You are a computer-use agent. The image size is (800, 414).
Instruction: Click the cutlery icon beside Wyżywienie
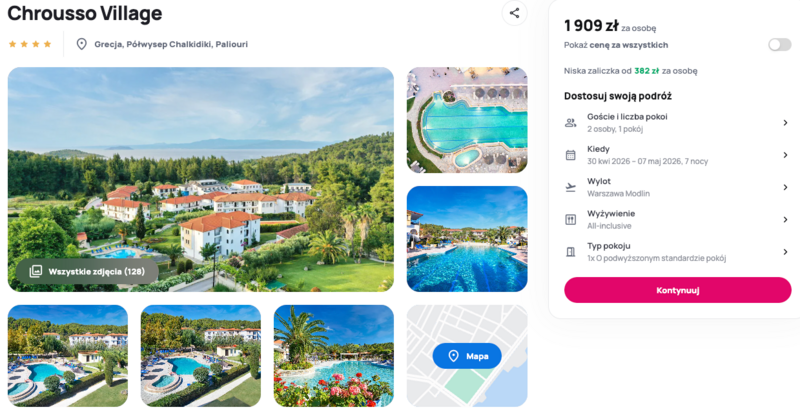click(x=570, y=220)
